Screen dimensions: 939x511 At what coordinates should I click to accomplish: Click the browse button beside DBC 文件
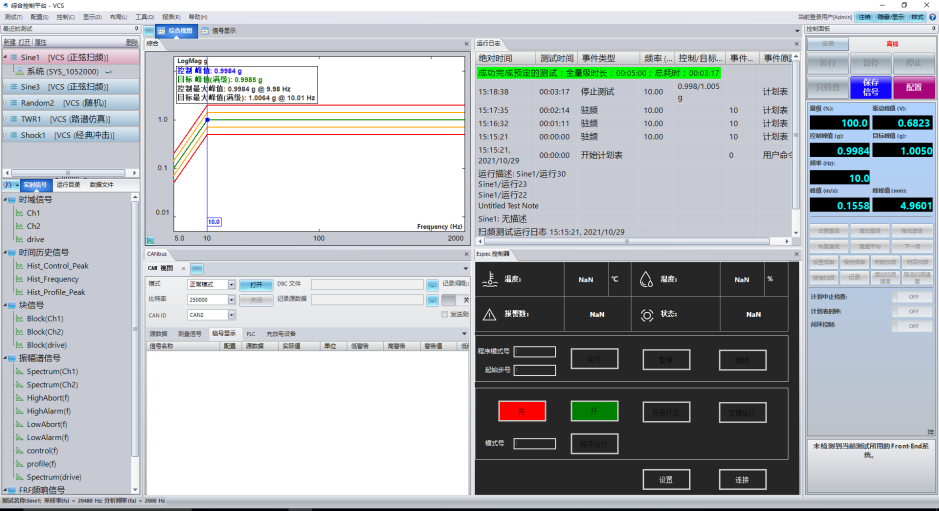[432, 284]
